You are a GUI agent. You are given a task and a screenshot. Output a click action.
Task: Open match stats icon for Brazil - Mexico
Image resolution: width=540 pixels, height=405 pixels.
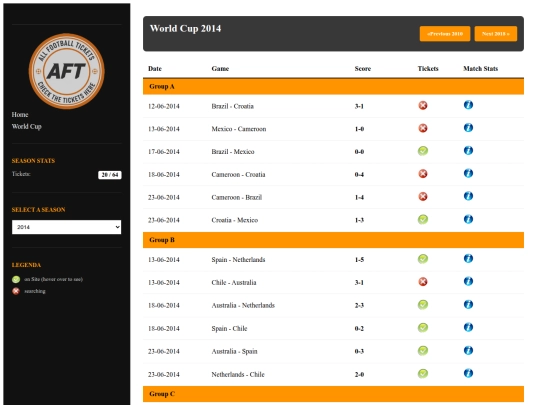(468, 150)
